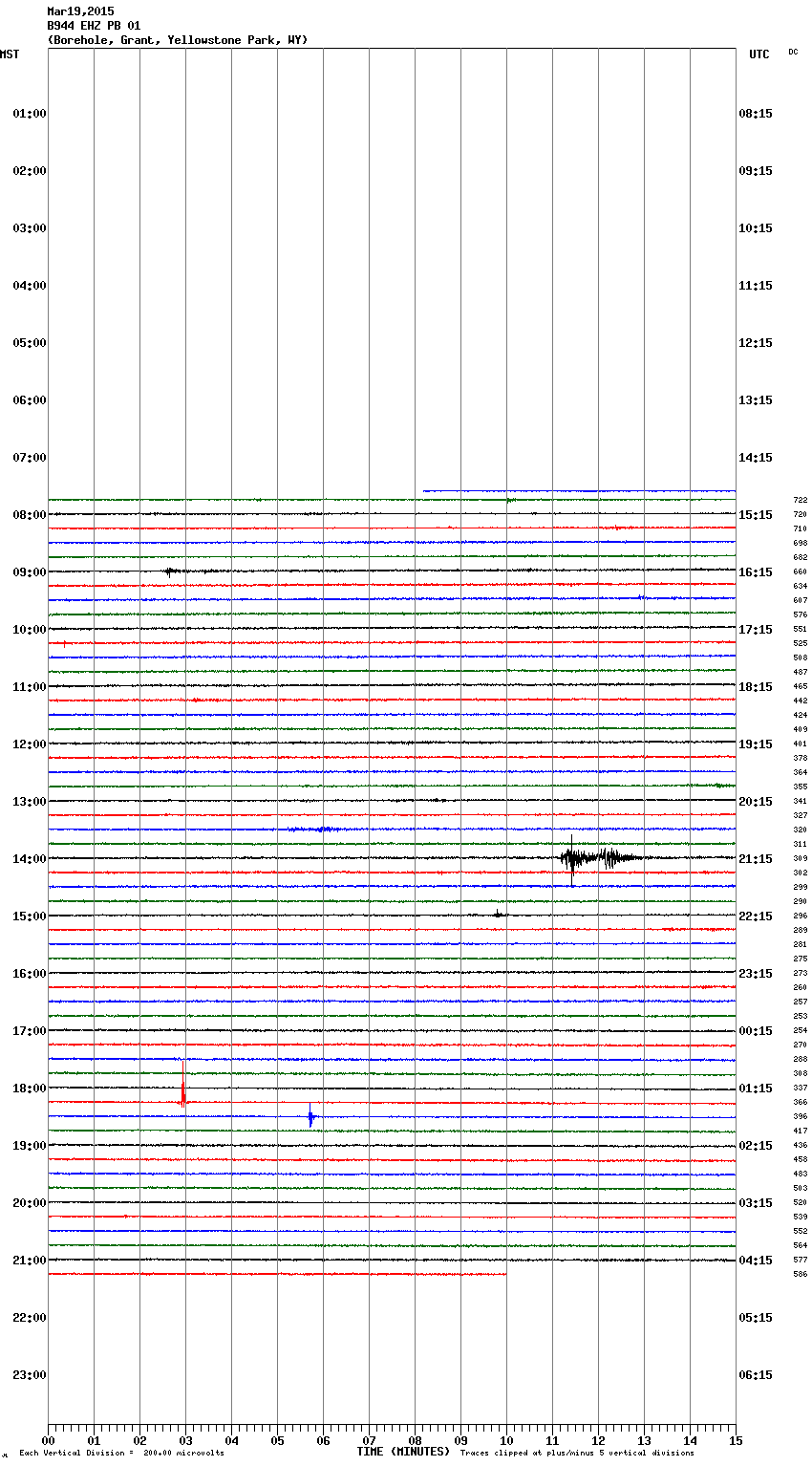Viewport: 812px width, 1466px height.
Task: Click the Each Vertical Division 200.00 microvolts note
Action: click(x=122, y=1453)
